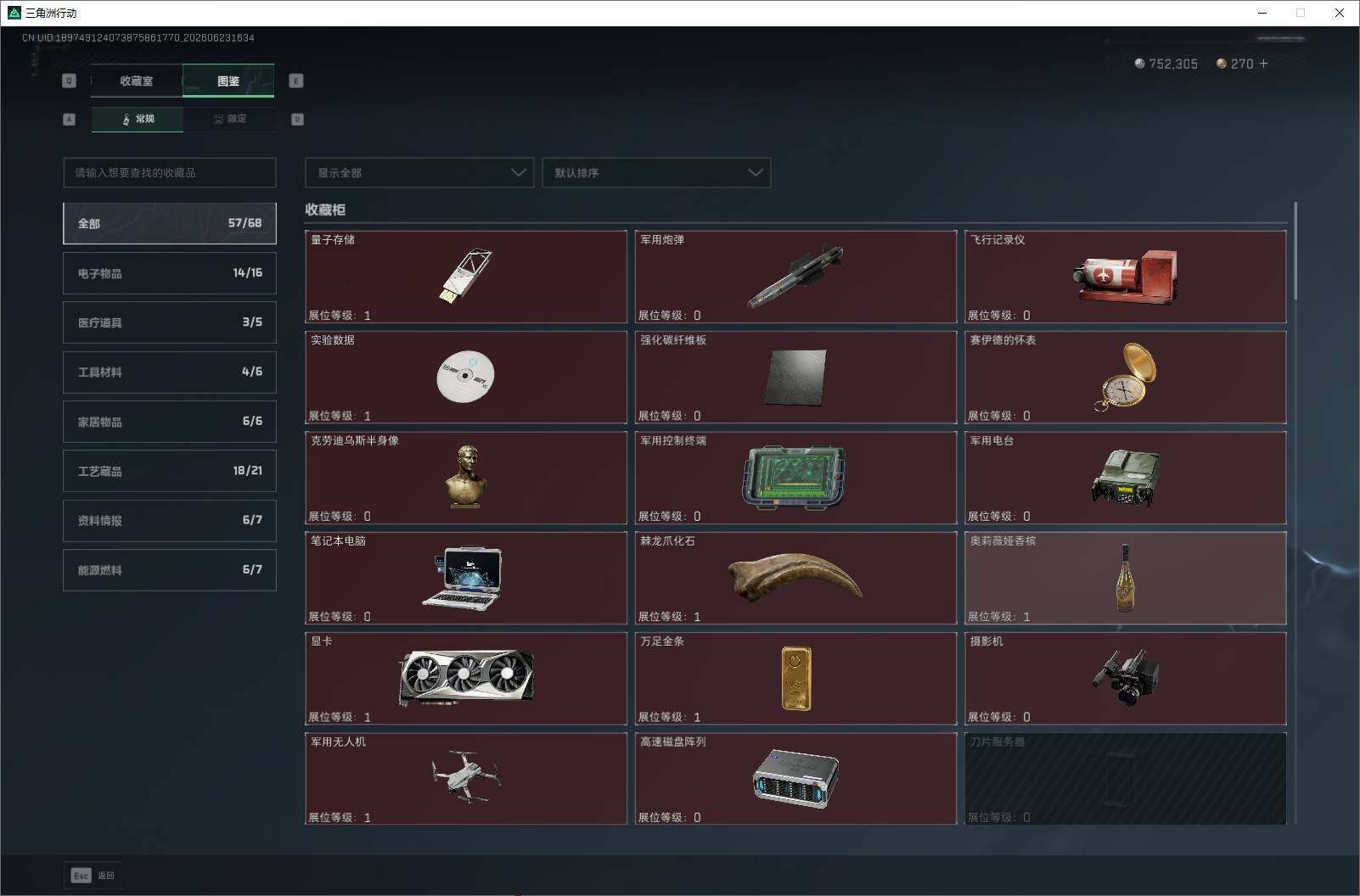
Task: Focus the collectible search input field
Action: click(170, 172)
